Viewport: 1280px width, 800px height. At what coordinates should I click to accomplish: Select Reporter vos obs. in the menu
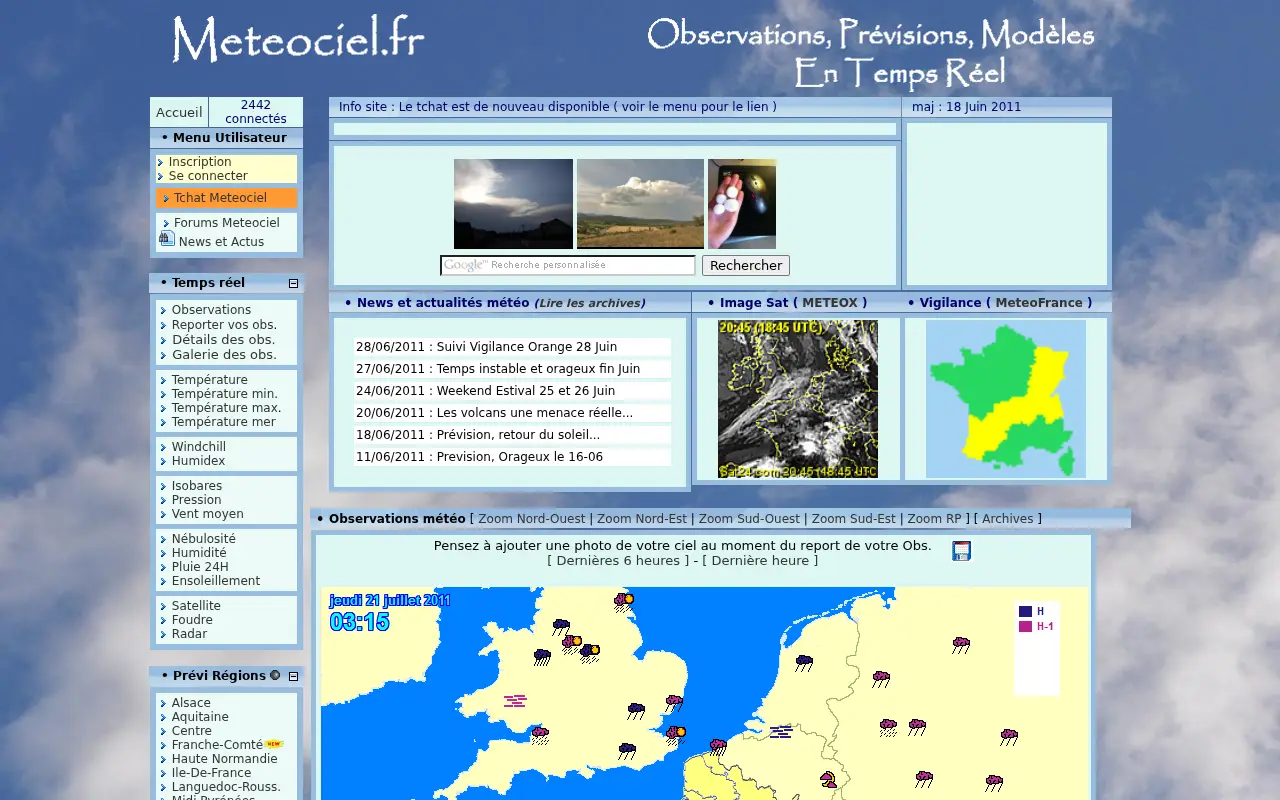(x=224, y=325)
